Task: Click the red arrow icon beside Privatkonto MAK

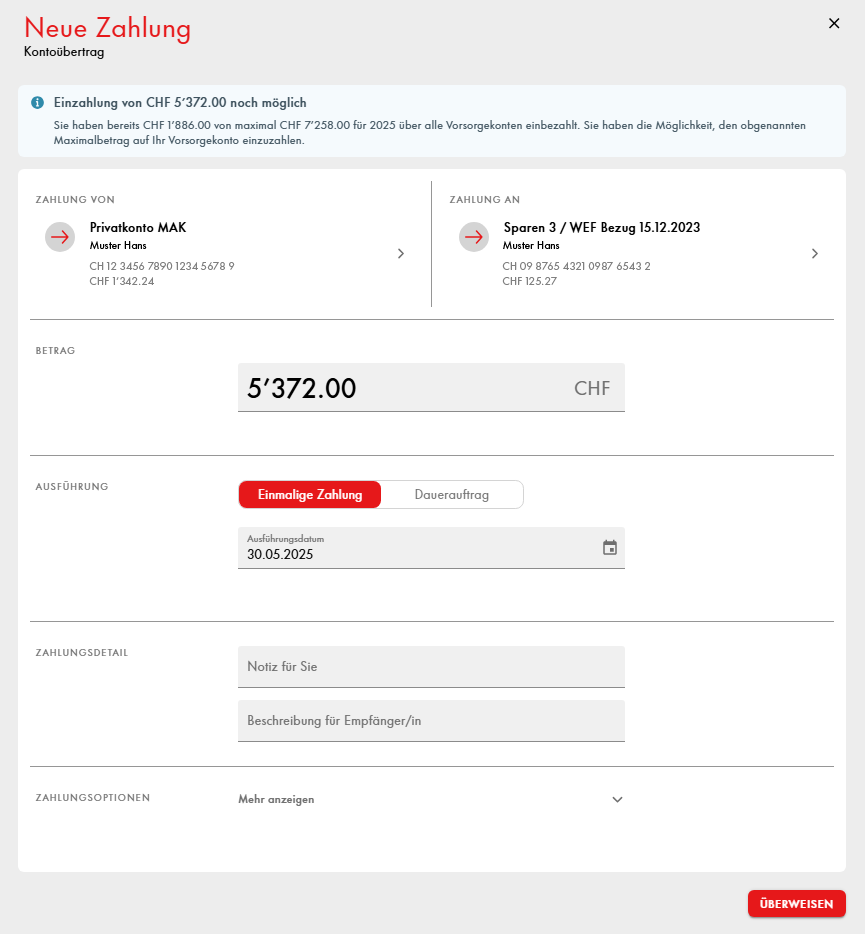Action: 60,237
